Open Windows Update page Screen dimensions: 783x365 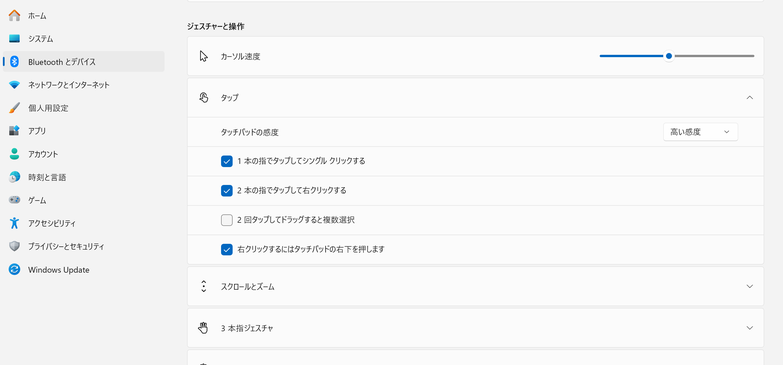83,270
